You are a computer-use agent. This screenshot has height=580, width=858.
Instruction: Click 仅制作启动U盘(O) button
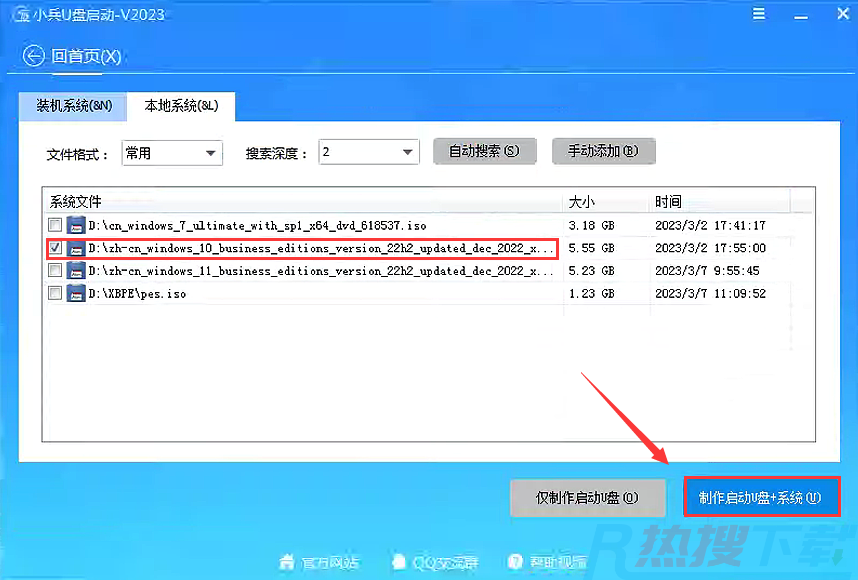click(588, 498)
